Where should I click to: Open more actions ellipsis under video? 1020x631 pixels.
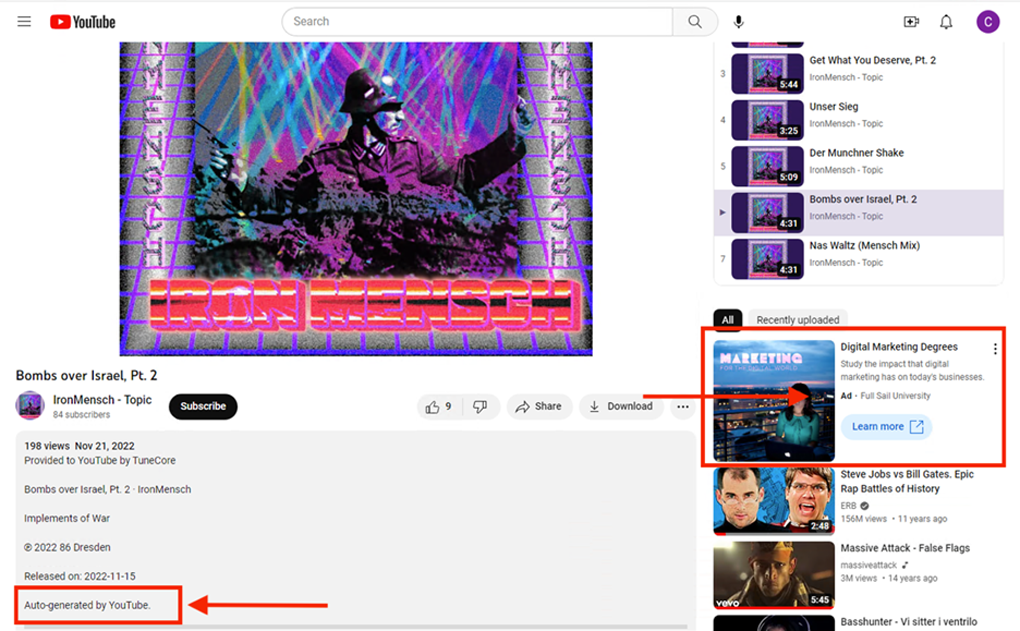pos(682,406)
